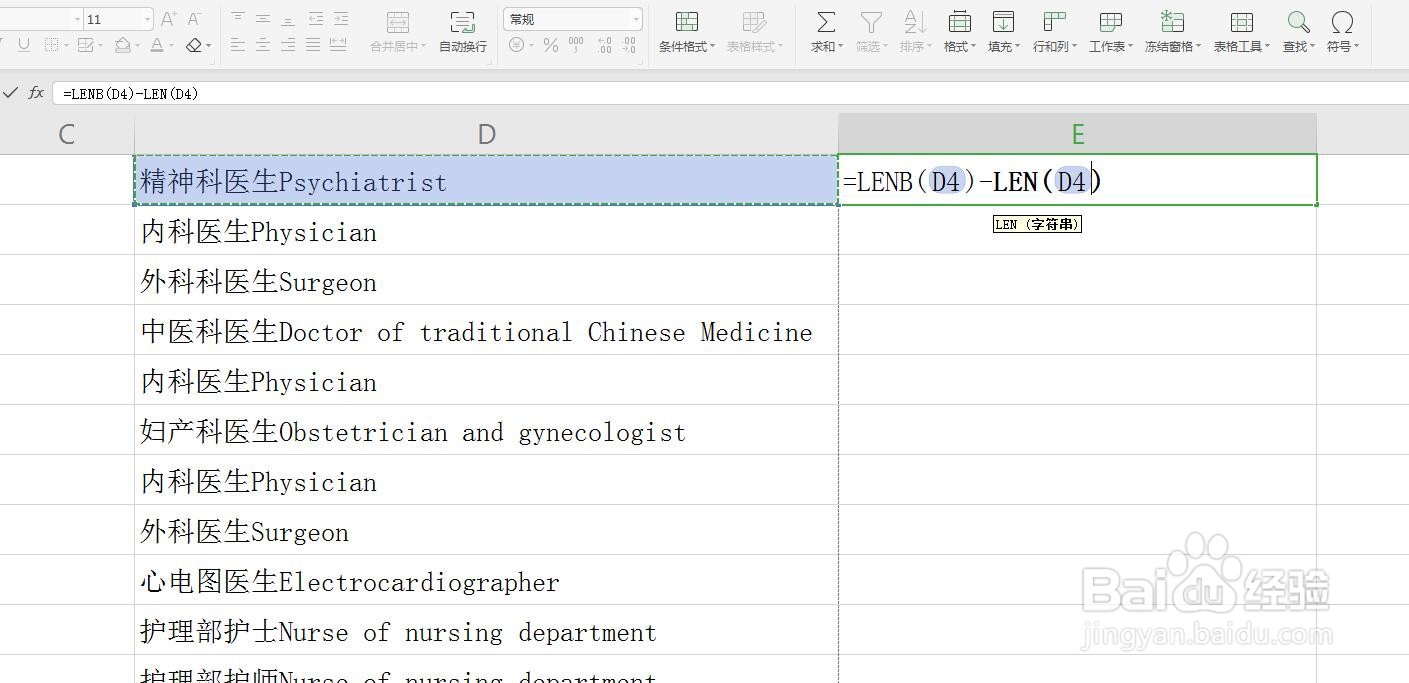Clear formatting with the eraser icon
The image size is (1409, 683).
[x=196, y=44]
